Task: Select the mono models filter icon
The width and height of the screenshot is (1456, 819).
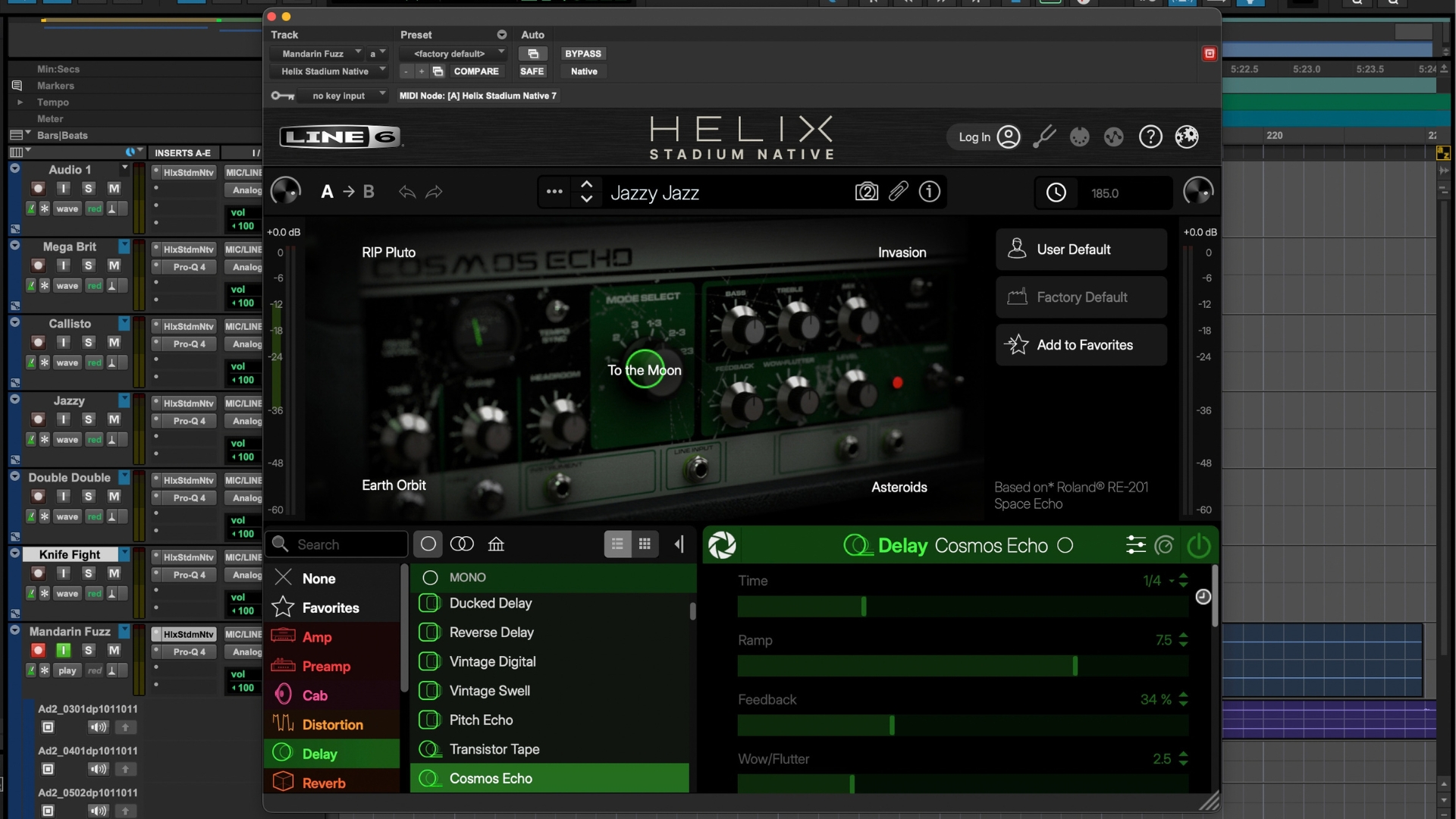Action: click(428, 544)
